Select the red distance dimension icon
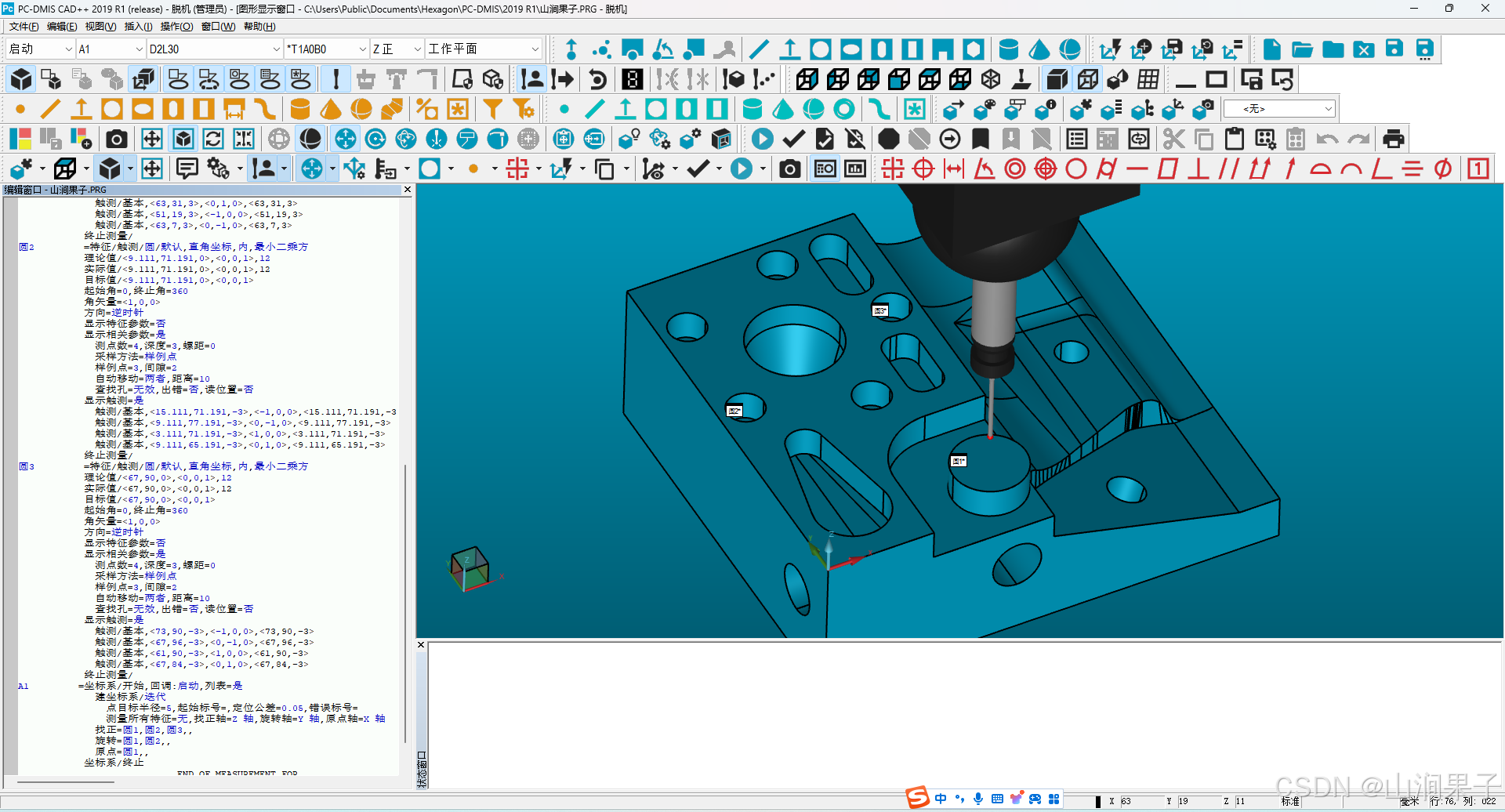Screen dimensions: 1505x812 (953, 169)
